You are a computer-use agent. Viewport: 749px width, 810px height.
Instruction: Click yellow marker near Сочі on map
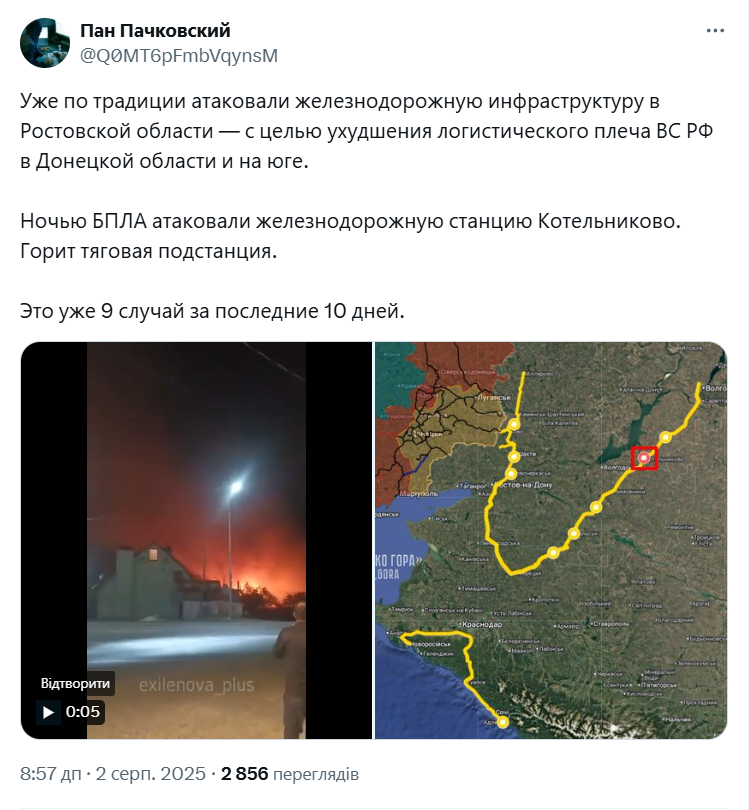tap(503, 722)
